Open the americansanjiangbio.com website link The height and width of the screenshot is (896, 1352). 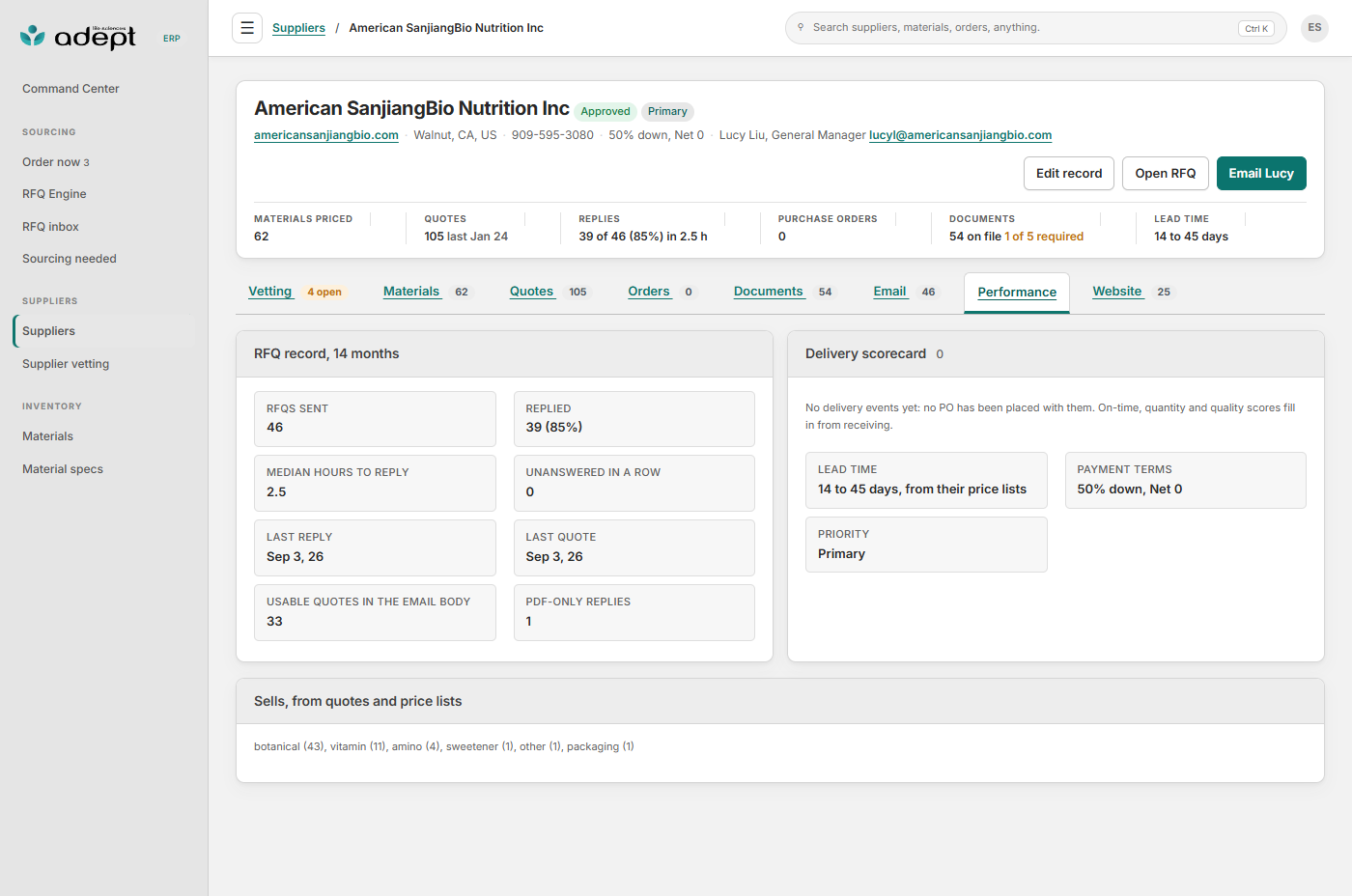click(x=326, y=135)
